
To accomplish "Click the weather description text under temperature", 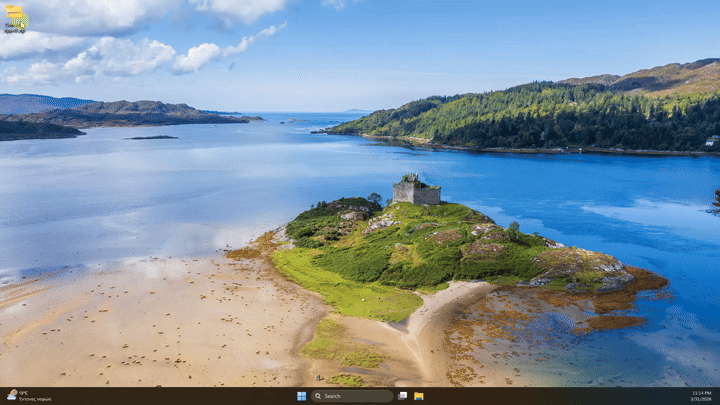I will [x=34, y=399].
